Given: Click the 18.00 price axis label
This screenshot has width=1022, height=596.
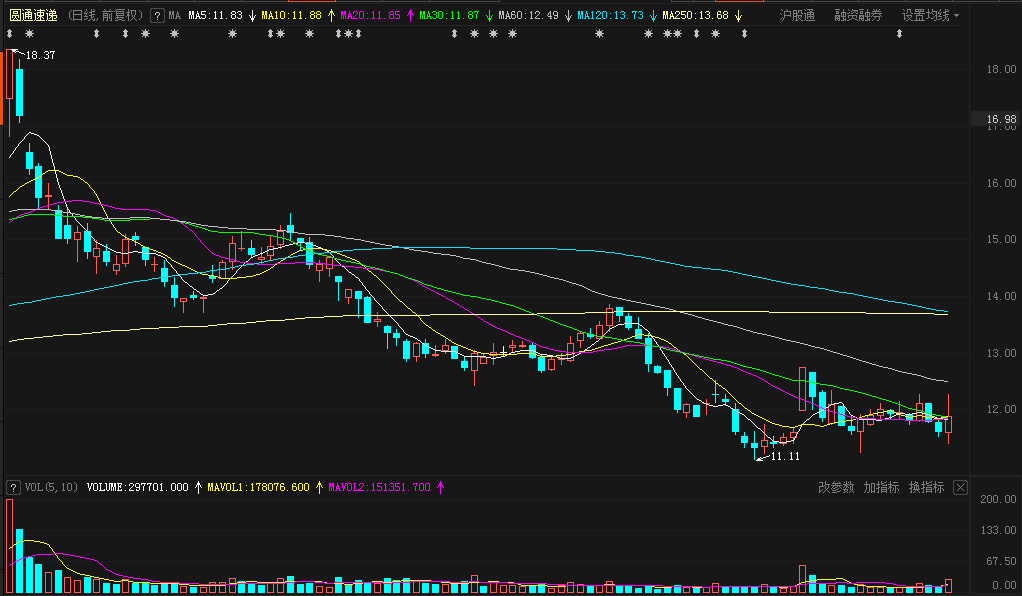Looking at the screenshot, I should (1001, 69).
